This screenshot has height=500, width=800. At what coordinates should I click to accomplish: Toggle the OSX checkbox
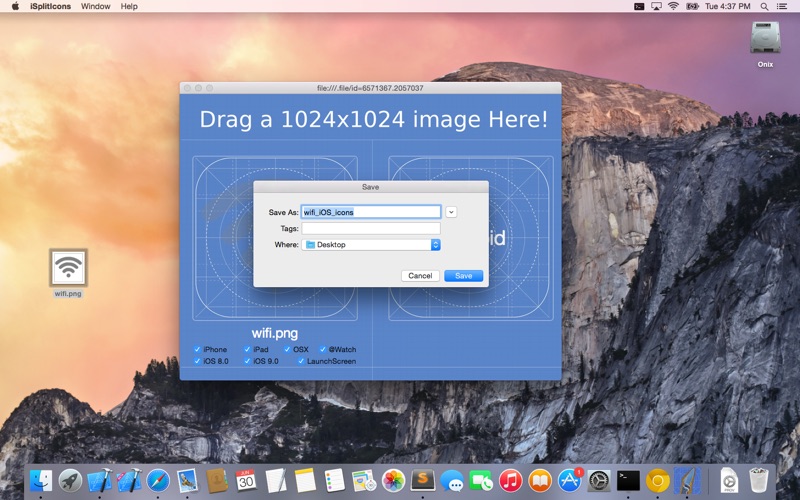click(287, 349)
